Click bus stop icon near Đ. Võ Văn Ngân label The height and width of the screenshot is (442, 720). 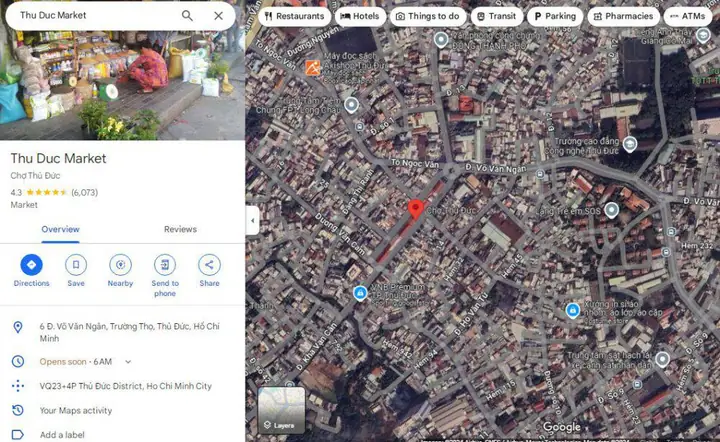[x=540, y=174]
